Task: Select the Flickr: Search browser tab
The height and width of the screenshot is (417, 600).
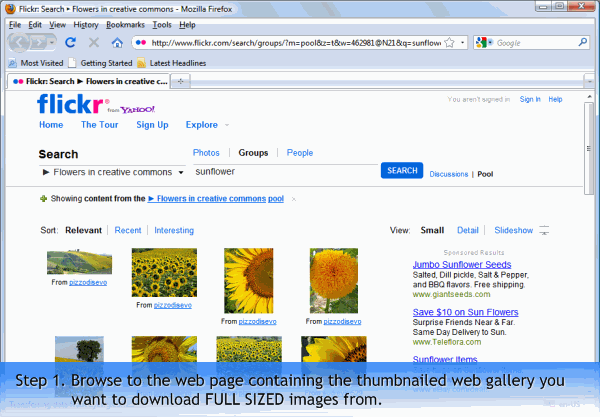Action: click(89, 81)
